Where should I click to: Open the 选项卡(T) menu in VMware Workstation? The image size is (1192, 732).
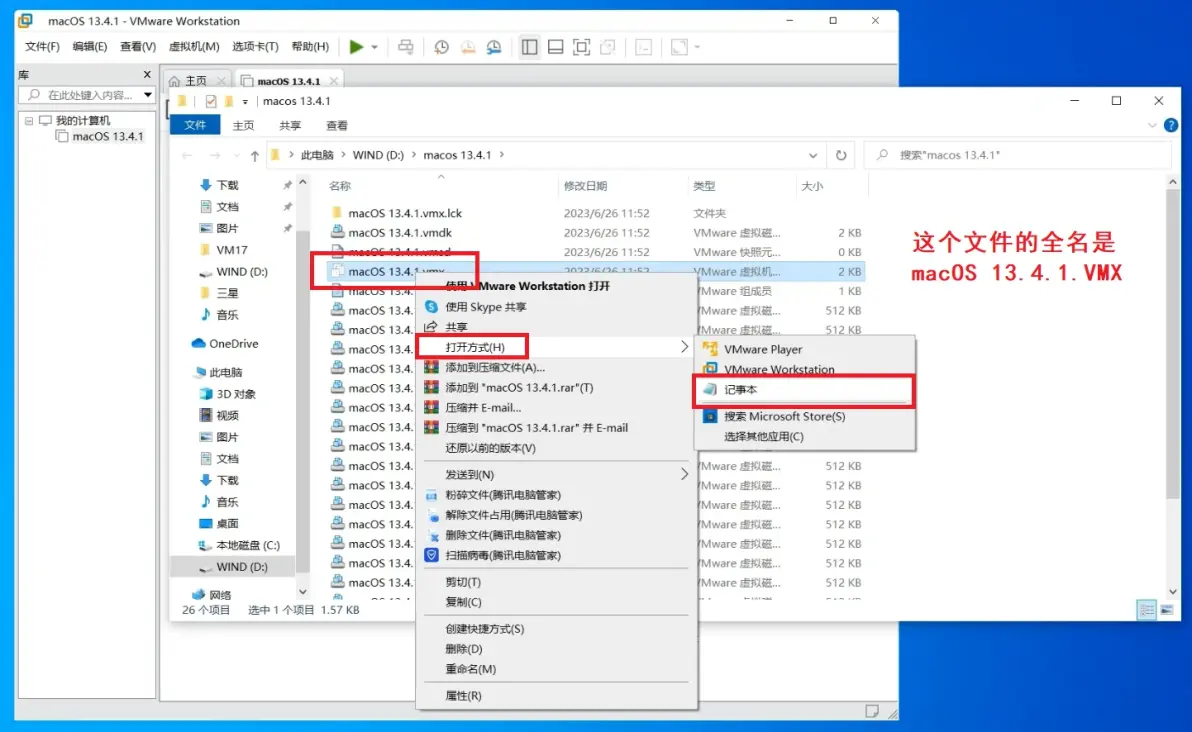(x=255, y=46)
